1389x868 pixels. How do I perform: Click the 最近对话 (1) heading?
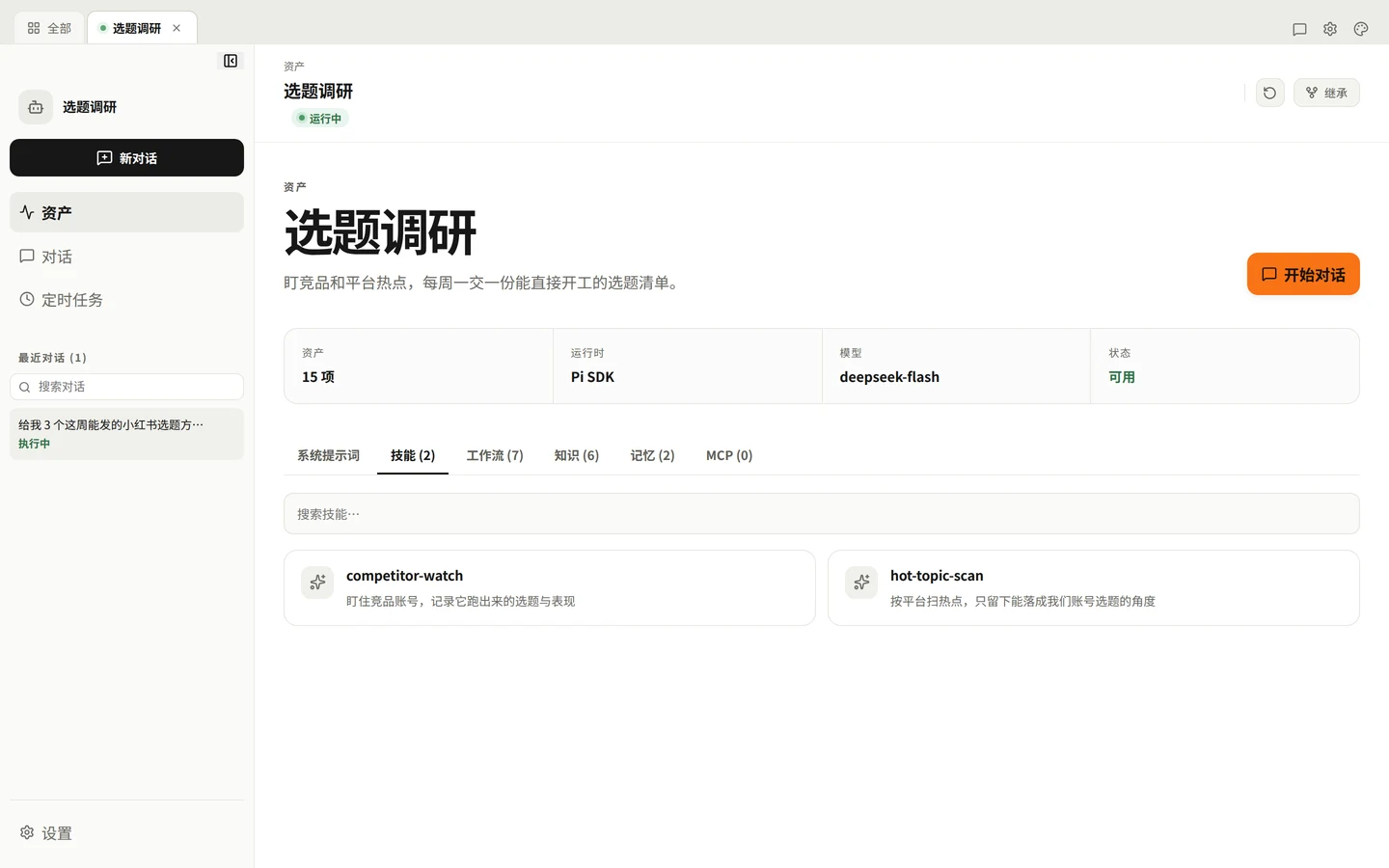click(x=52, y=358)
